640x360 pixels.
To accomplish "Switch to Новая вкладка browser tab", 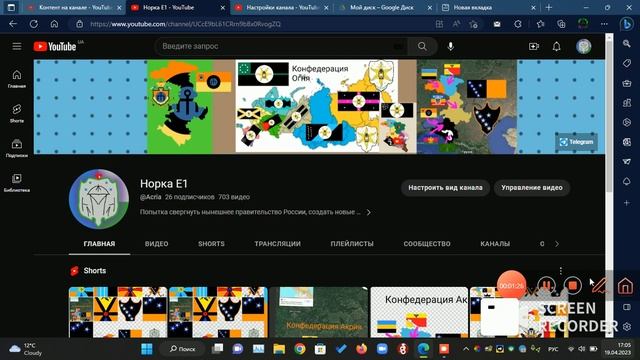I will click(x=489, y=7).
